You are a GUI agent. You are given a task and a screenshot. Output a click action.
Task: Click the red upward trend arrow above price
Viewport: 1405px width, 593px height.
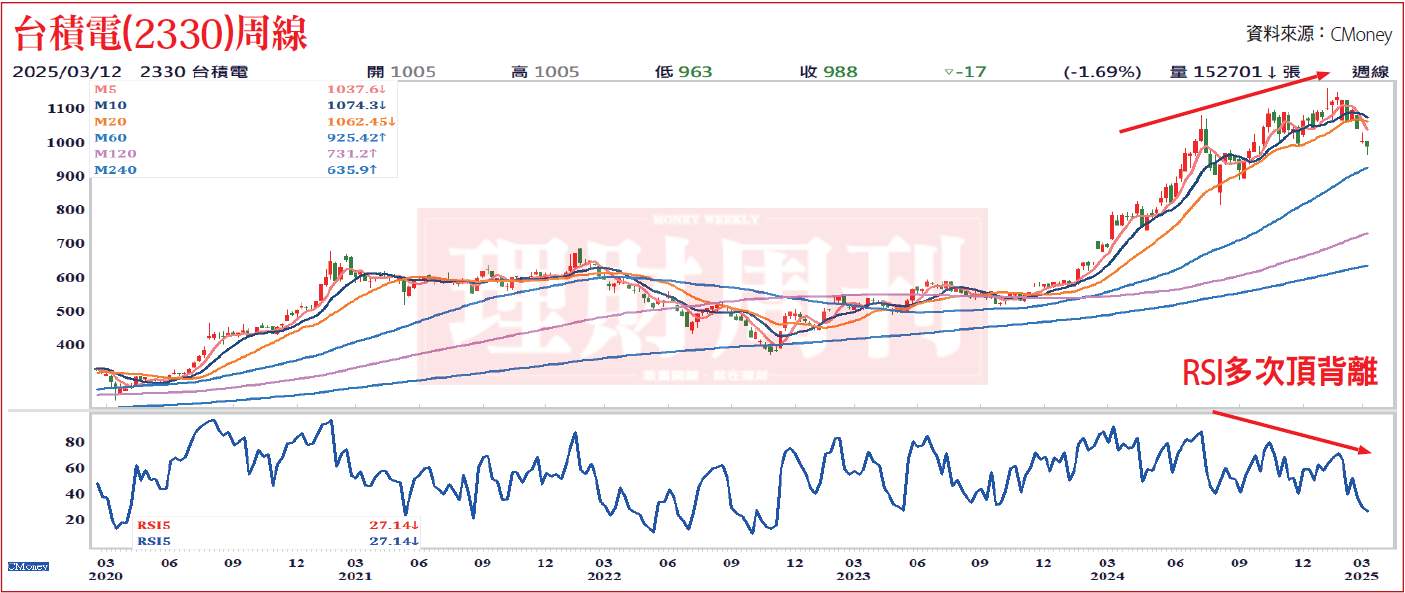click(1225, 102)
